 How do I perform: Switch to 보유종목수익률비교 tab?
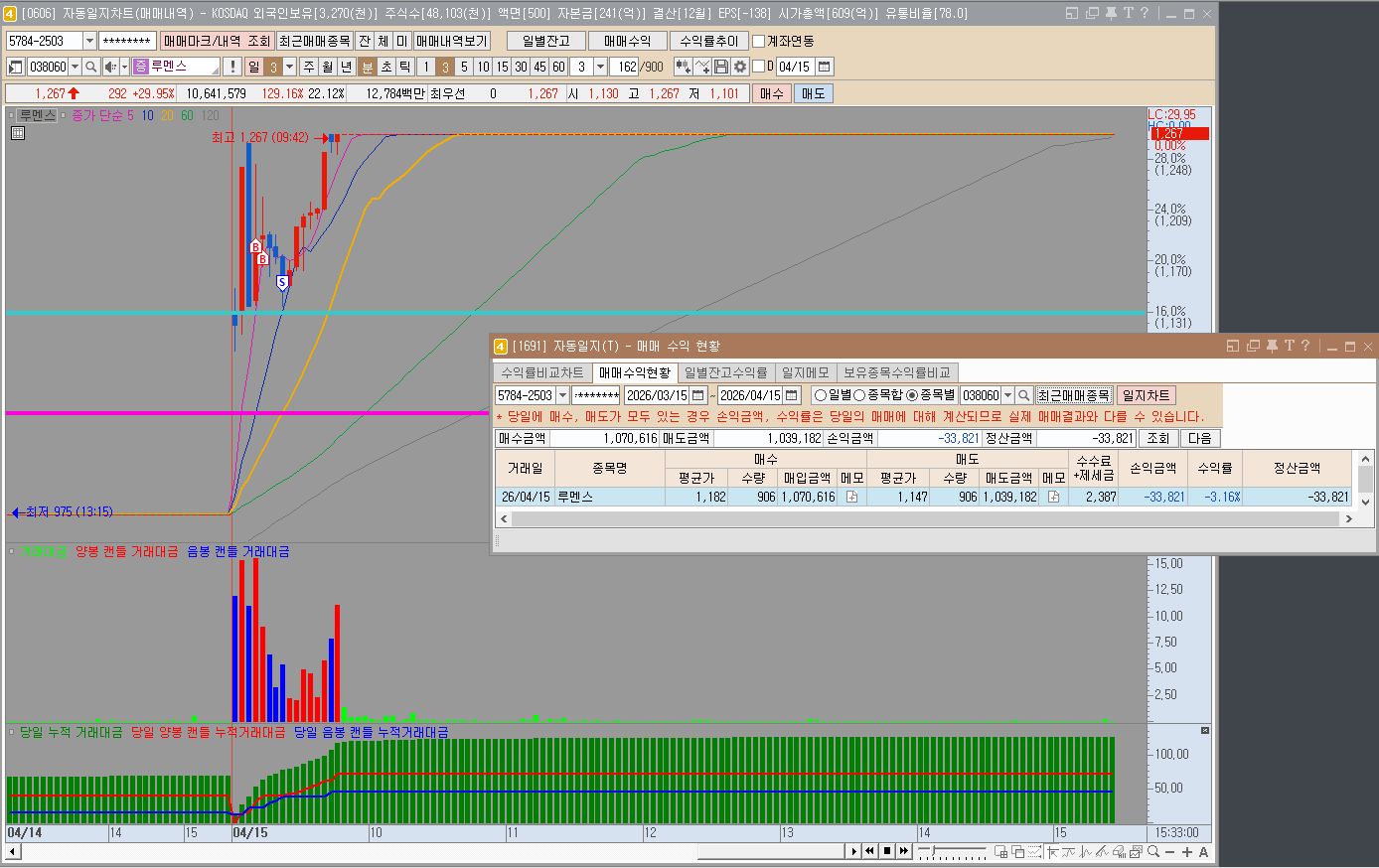(x=897, y=372)
